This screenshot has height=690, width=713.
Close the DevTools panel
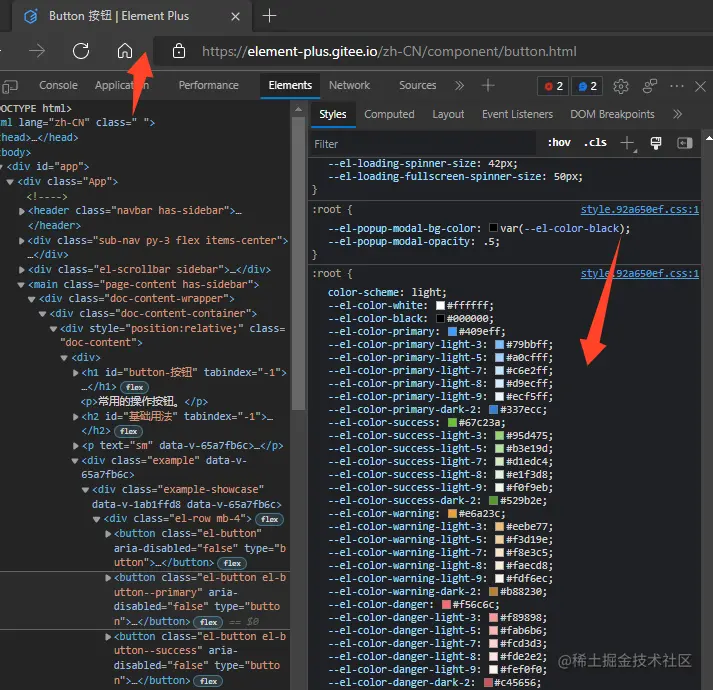tap(700, 86)
